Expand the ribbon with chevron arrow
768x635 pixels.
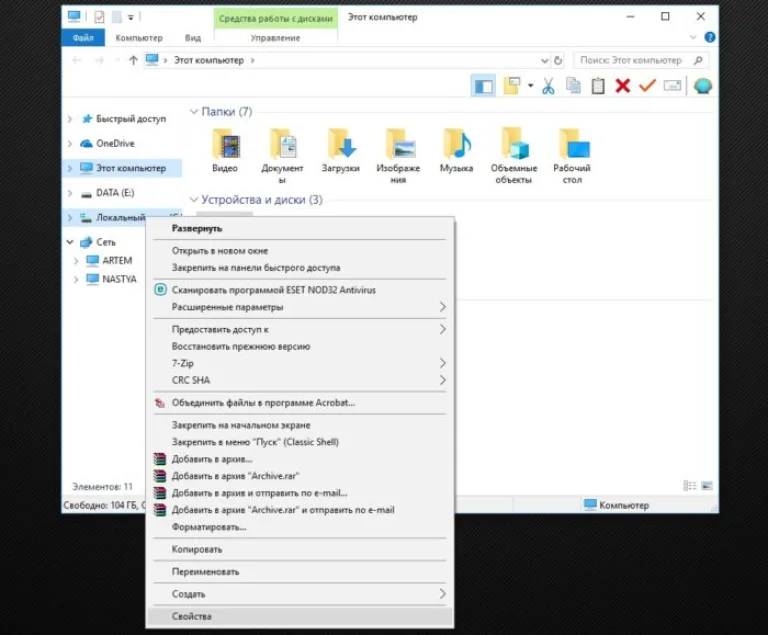pos(693,37)
